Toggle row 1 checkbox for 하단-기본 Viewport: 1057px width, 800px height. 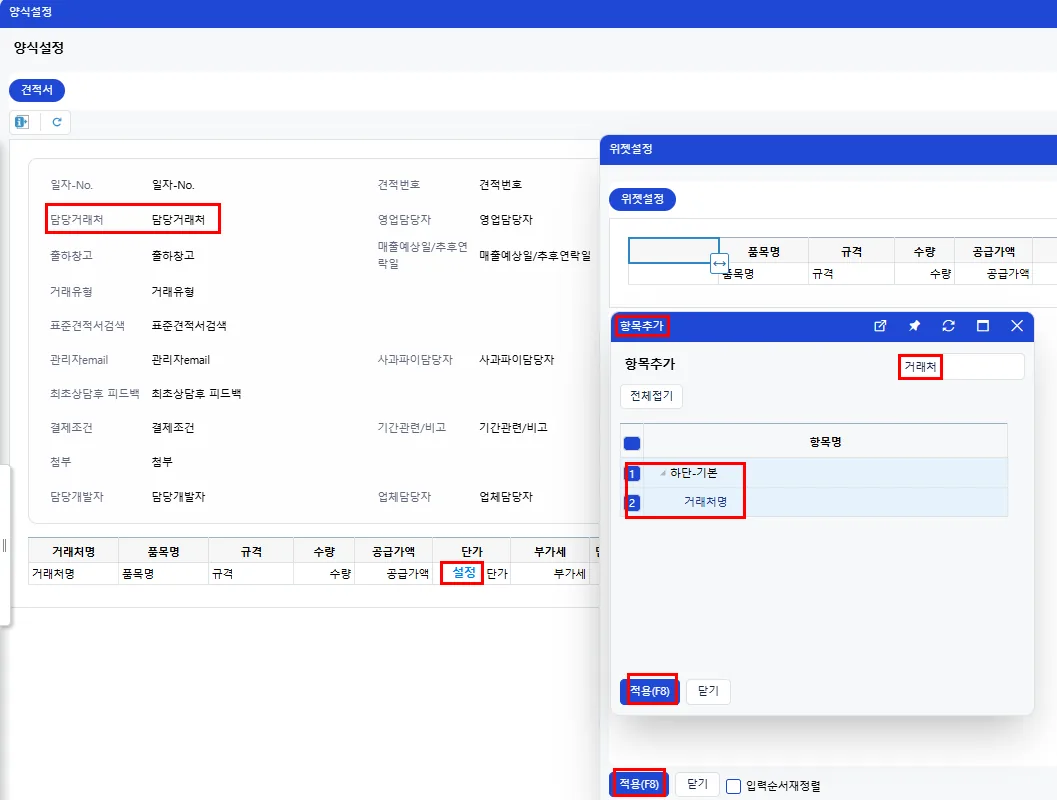(632, 474)
